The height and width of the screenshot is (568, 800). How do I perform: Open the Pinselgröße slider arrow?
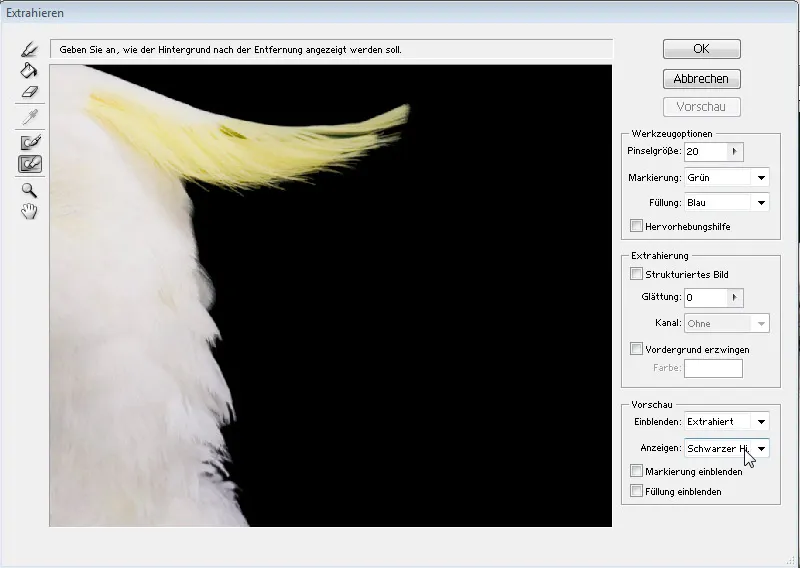pyautogui.click(x=733, y=152)
